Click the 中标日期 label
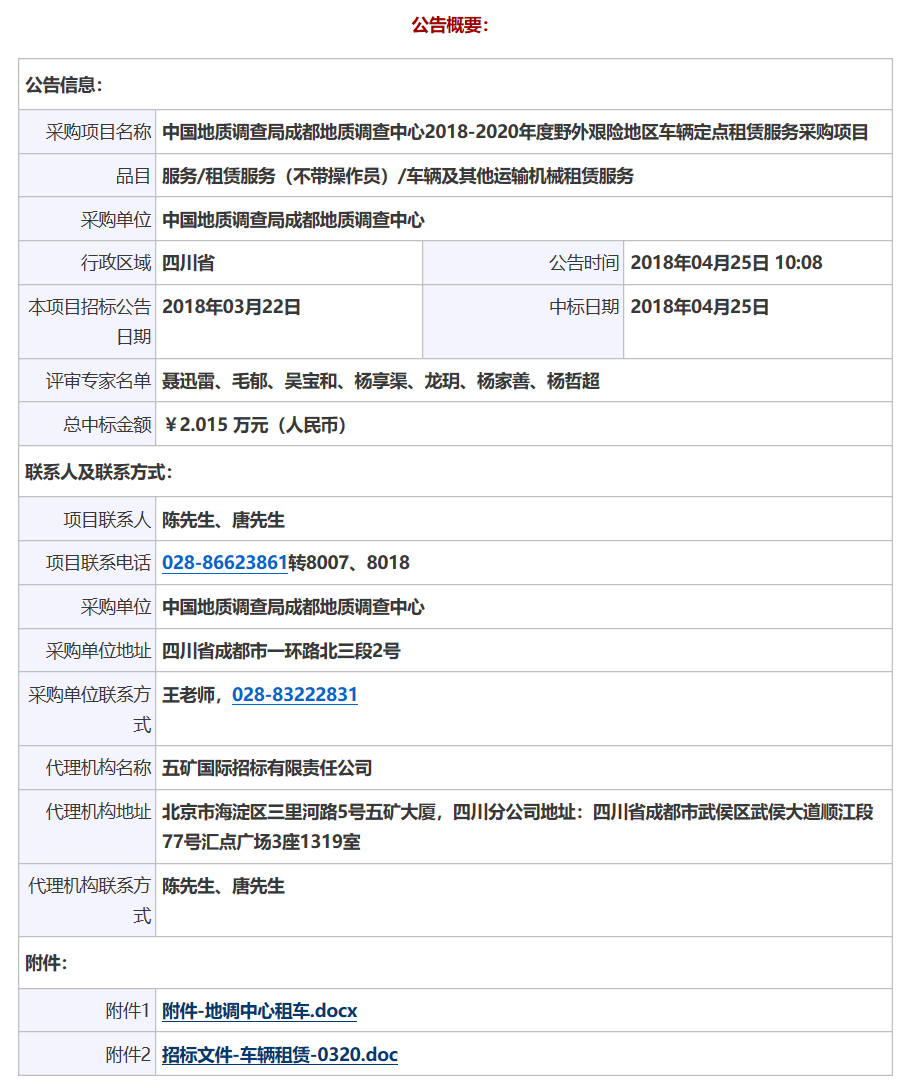This screenshot has height=1089, width=917. tap(584, 307)
